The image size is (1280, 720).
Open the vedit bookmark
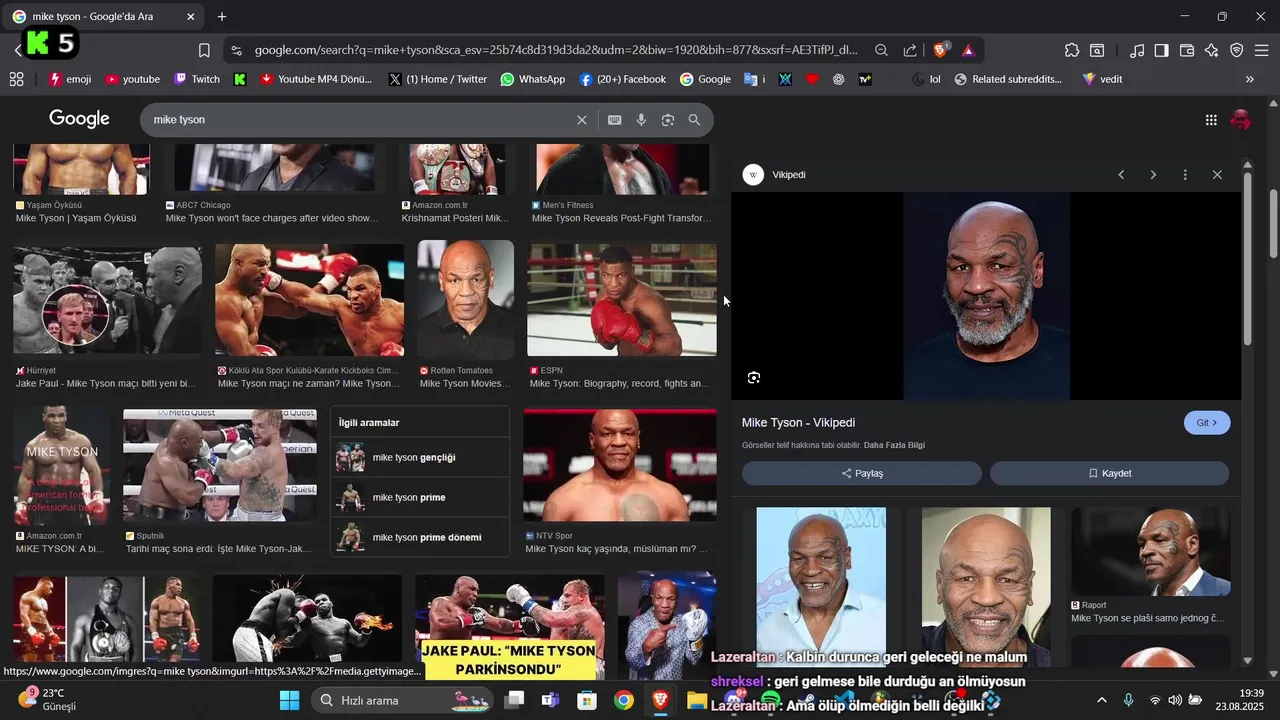pos(1102,79)
